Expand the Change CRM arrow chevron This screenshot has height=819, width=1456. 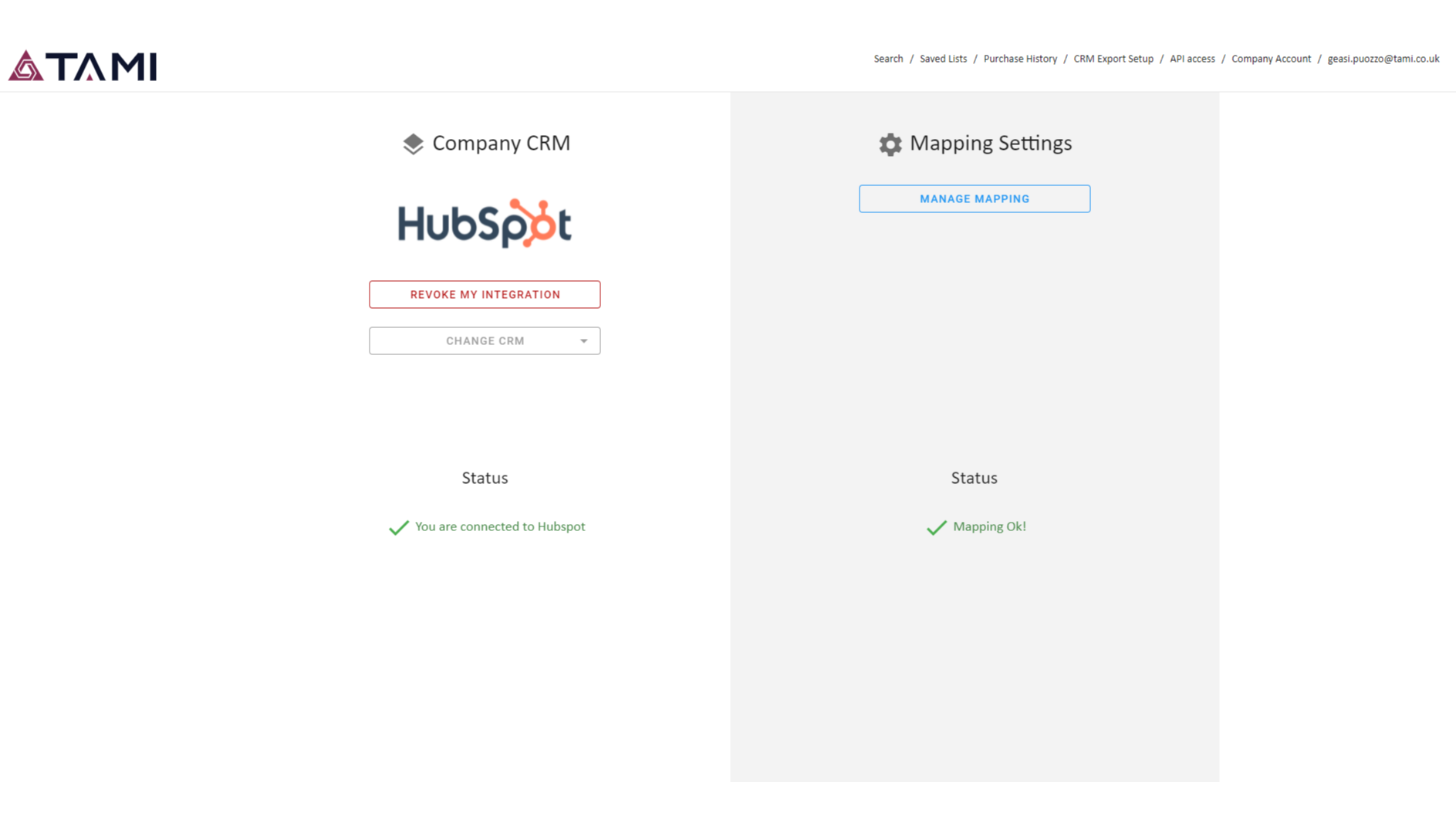click(583, 340)
